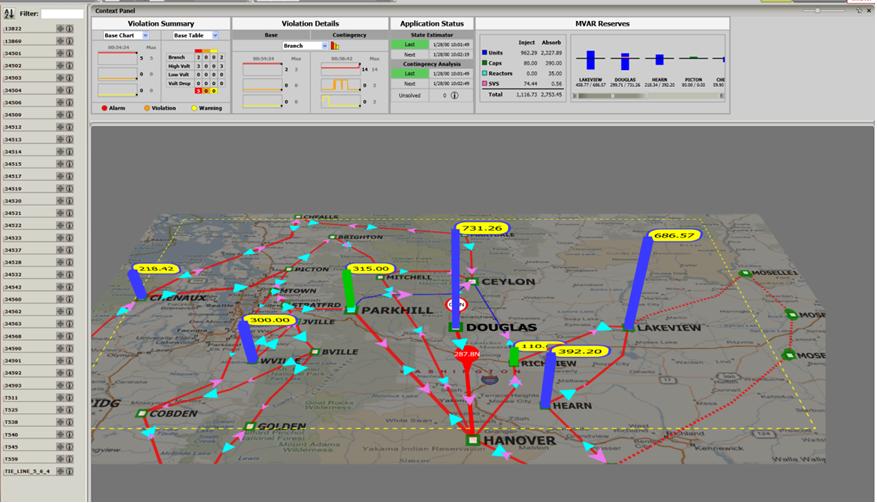
Task: Click the info icon for item 34512
Action: pos(70,127)
